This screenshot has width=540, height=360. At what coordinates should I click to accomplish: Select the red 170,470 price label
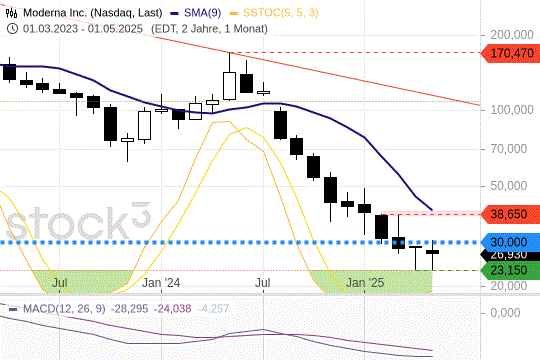[x=510, y=53]
